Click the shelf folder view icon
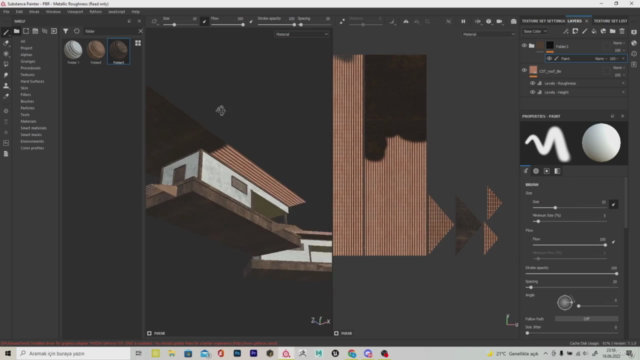This screenshot has width=640, height=360. [16, 31]
